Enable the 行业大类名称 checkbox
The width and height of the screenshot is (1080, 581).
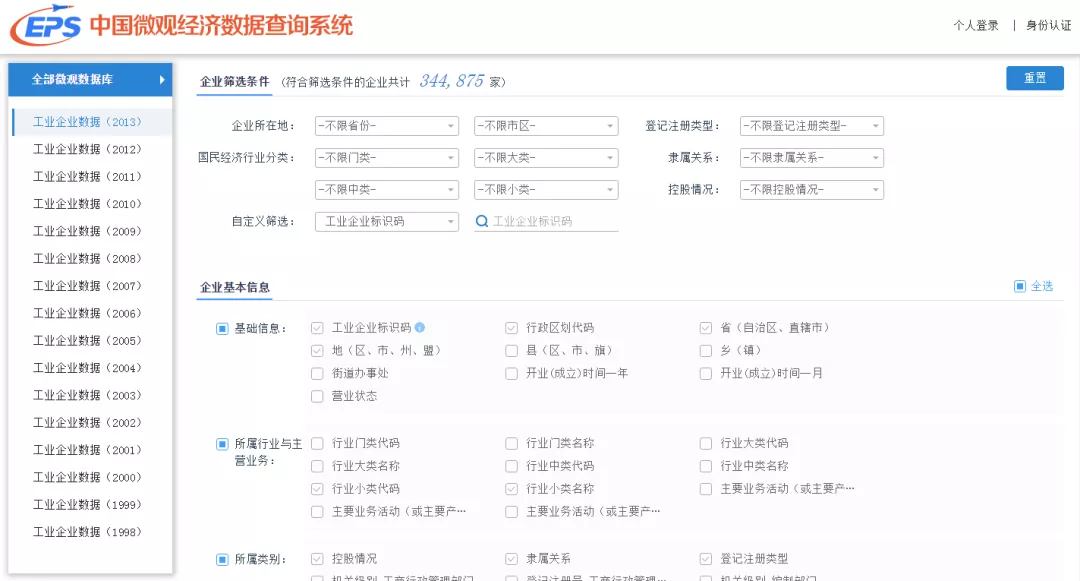[x=317, y=466]
